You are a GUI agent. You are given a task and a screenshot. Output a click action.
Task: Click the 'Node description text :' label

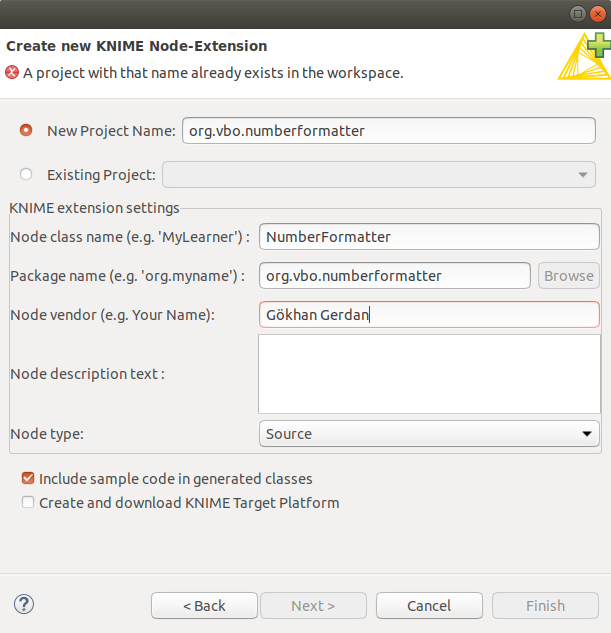pos(88,374)
